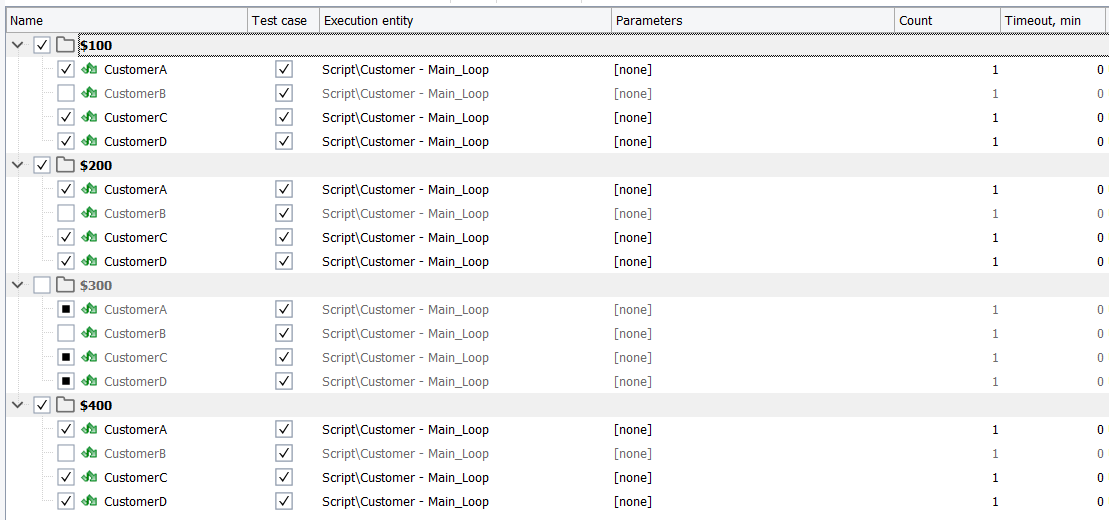Collapse the $400 group
This screenshot has width=1109, height=520.
pos(17,405)
